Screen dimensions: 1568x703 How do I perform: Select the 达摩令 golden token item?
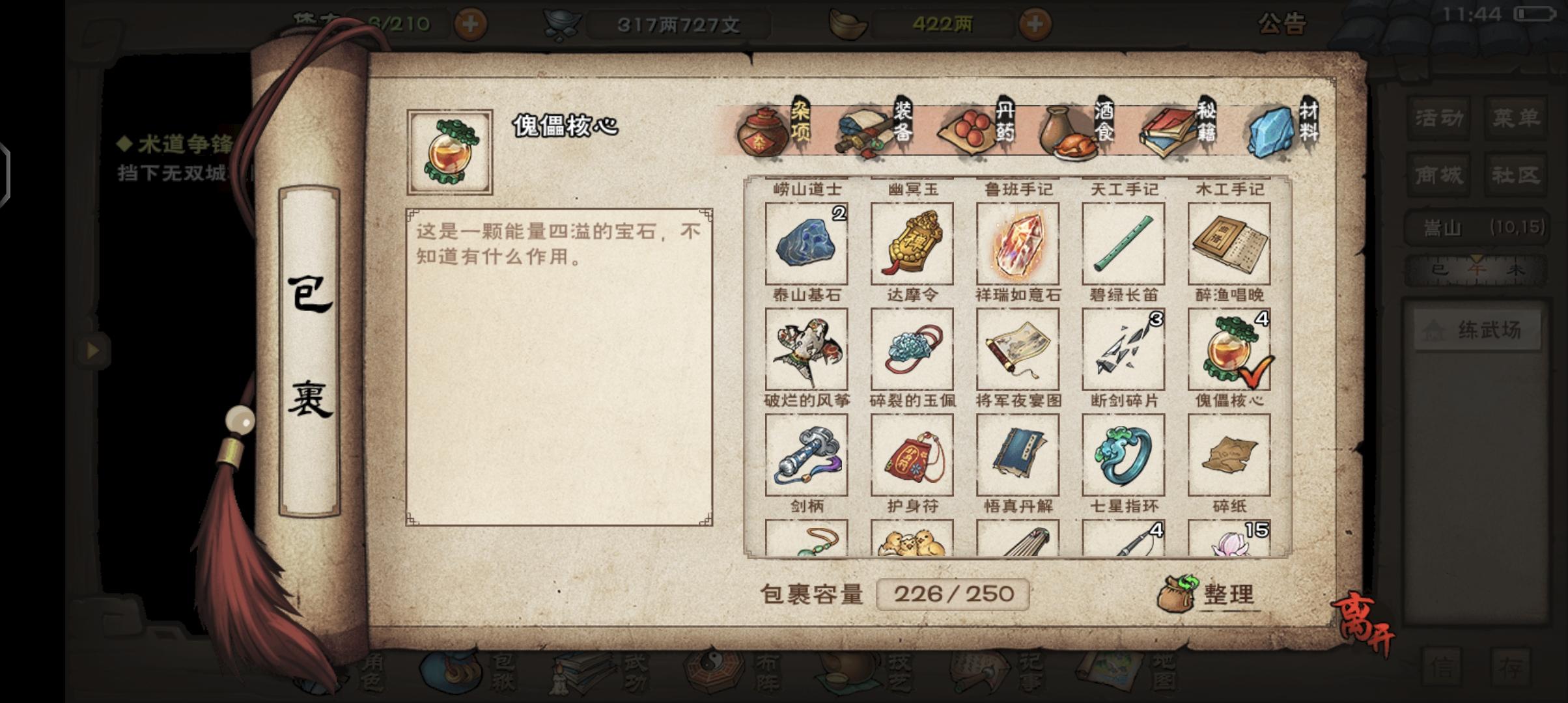912,243
